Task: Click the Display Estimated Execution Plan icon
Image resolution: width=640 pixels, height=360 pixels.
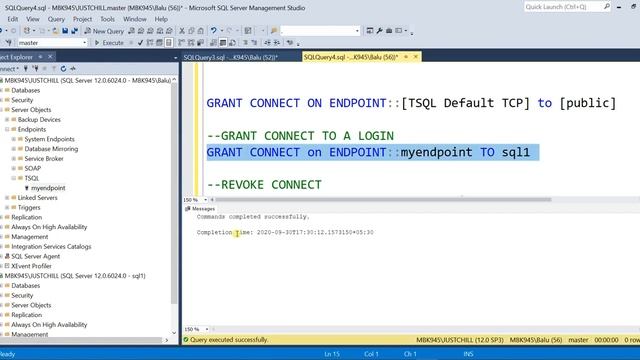Action: click(149, 42)
